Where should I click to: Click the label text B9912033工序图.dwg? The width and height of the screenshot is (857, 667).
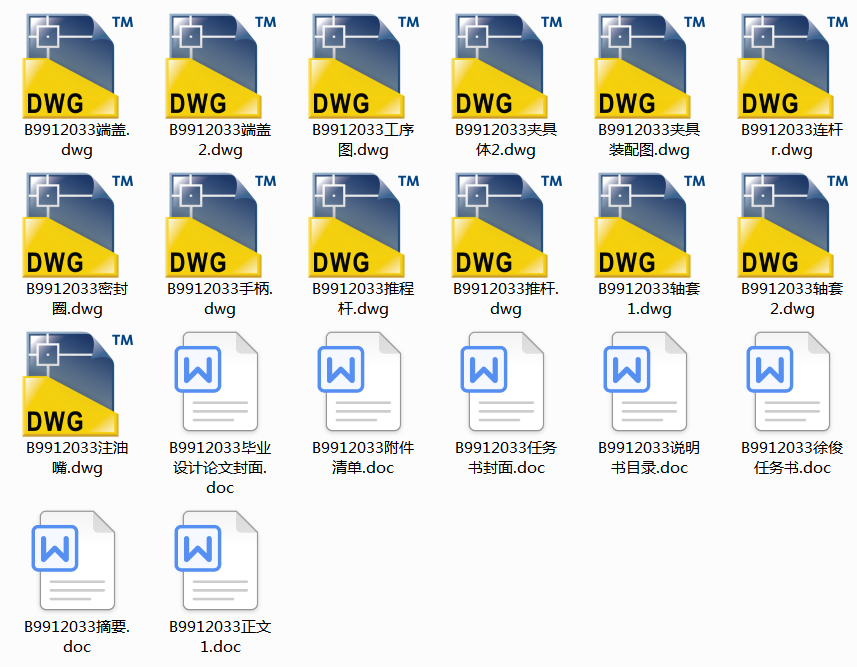pyautogui.click(x=363, y=140)
